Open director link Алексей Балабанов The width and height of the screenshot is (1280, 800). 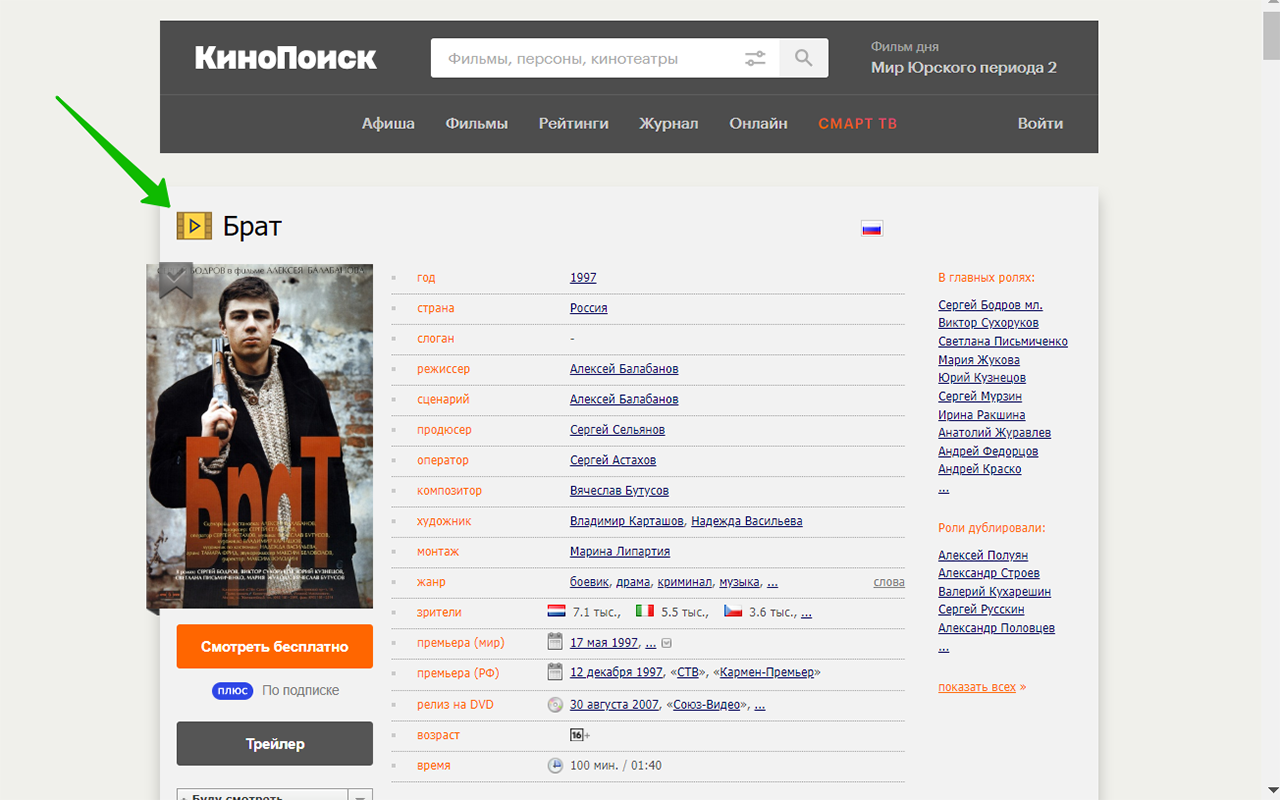(x=624, y=369)
